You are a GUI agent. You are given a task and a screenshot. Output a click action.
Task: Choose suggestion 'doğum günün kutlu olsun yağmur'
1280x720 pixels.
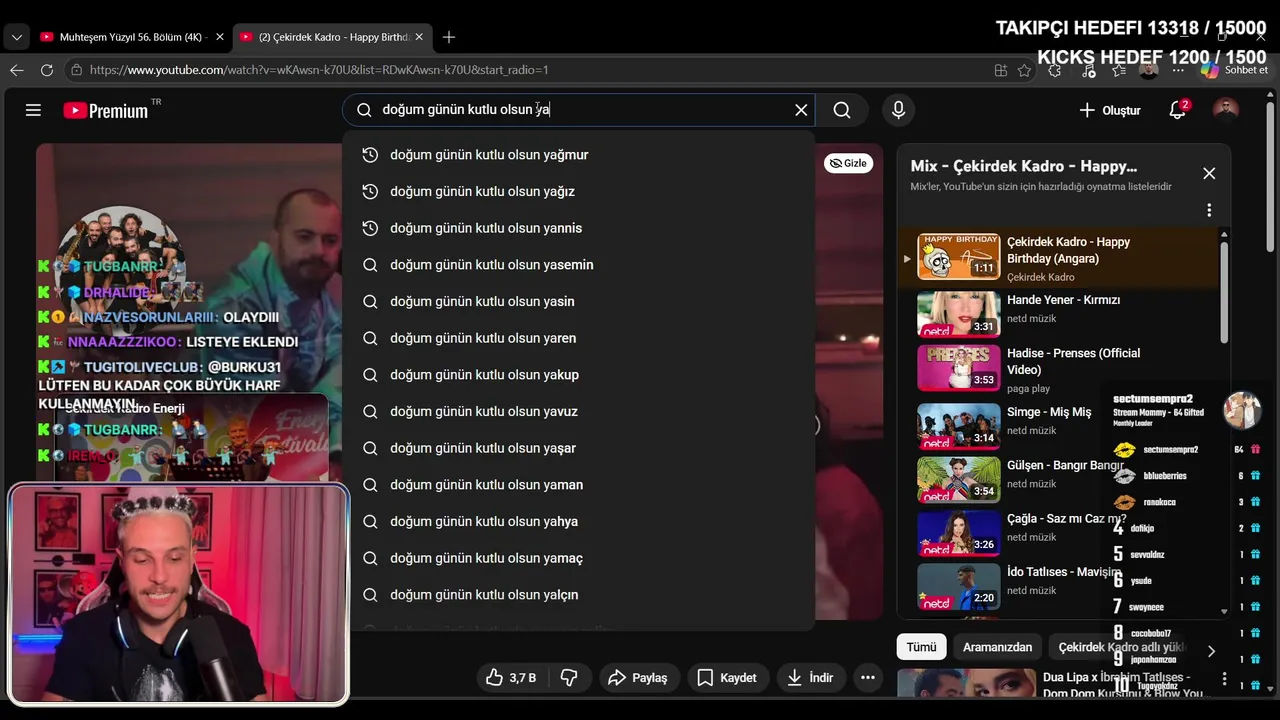[579, 155]
